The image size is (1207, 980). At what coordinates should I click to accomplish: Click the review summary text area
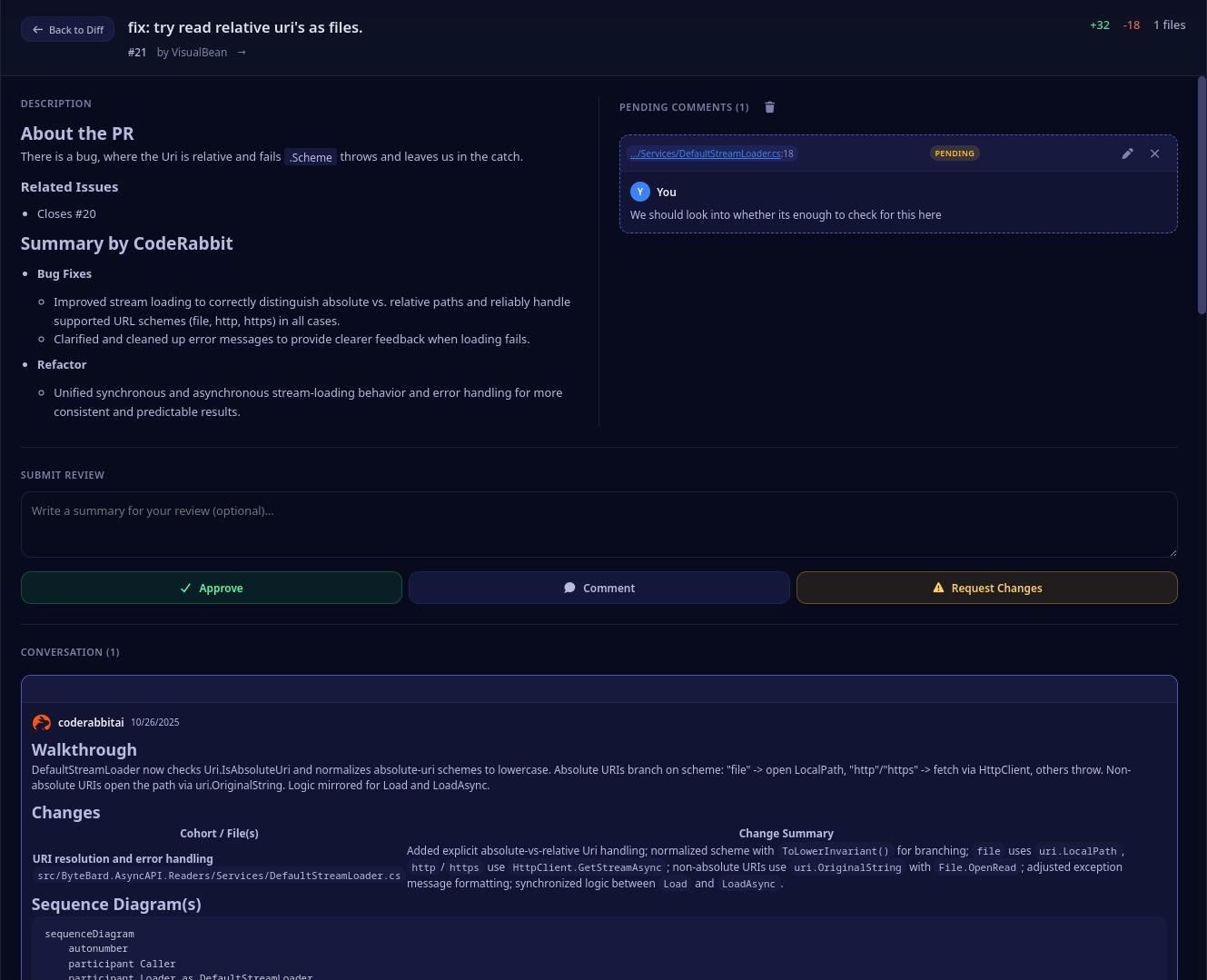[599, 524]
